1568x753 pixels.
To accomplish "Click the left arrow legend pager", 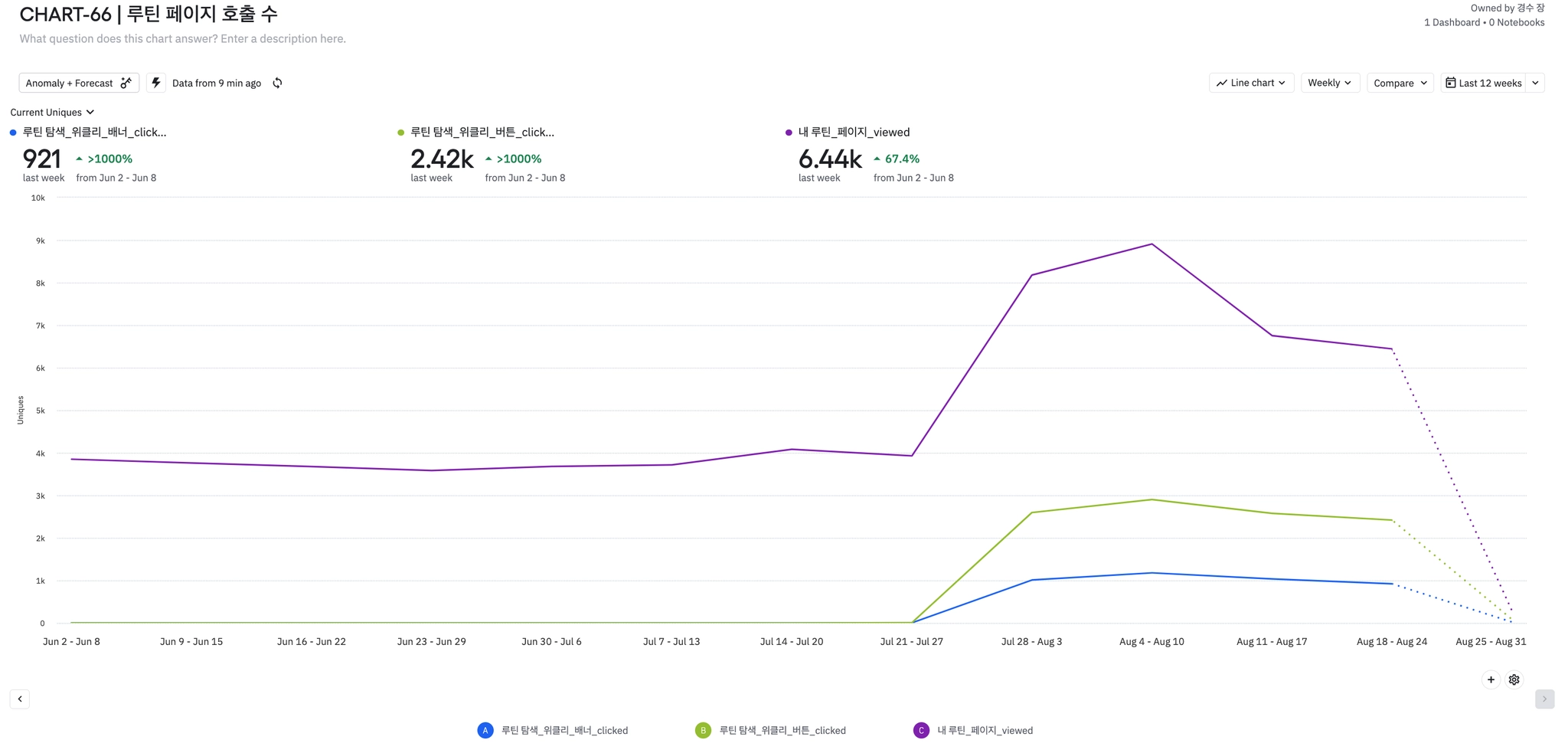I will (20, 699).
